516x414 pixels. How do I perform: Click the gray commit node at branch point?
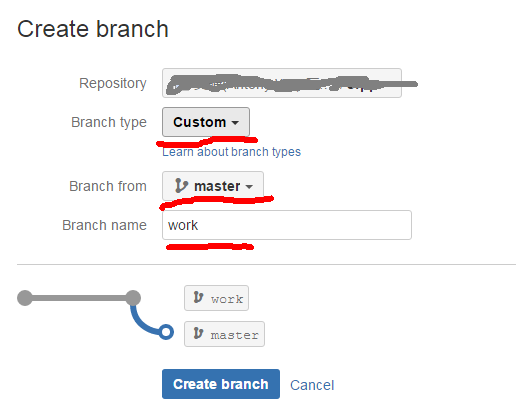[x=133, y=298]
